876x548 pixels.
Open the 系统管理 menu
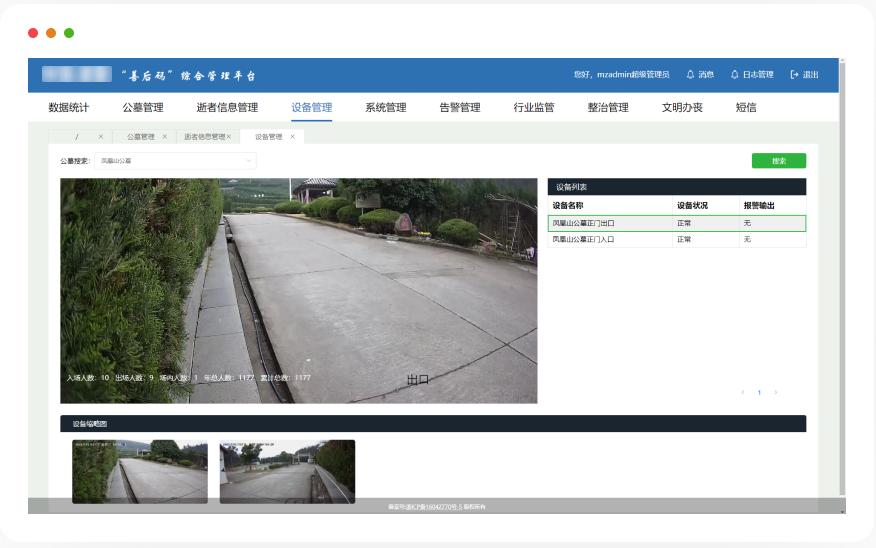(x=385, y=108)
